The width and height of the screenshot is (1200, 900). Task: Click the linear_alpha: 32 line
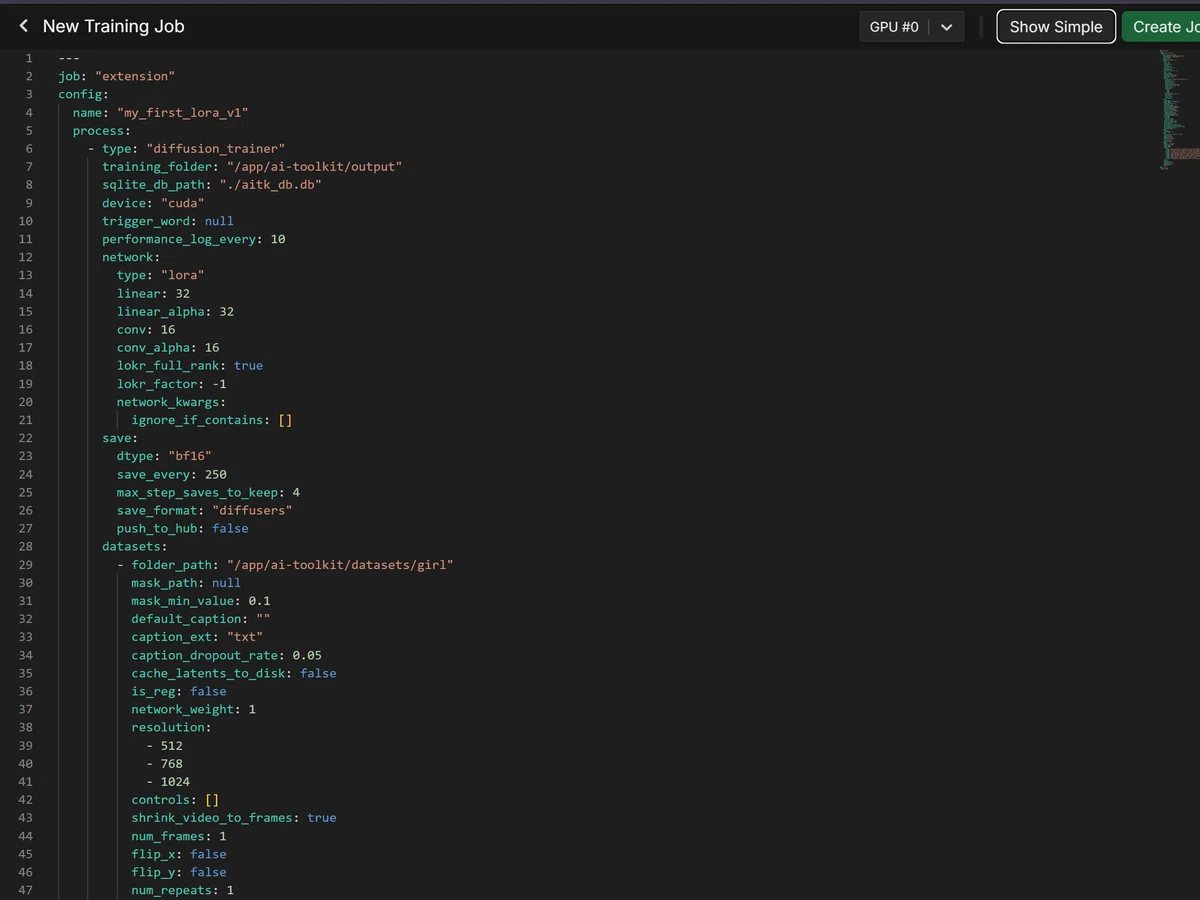coord(175,311)
